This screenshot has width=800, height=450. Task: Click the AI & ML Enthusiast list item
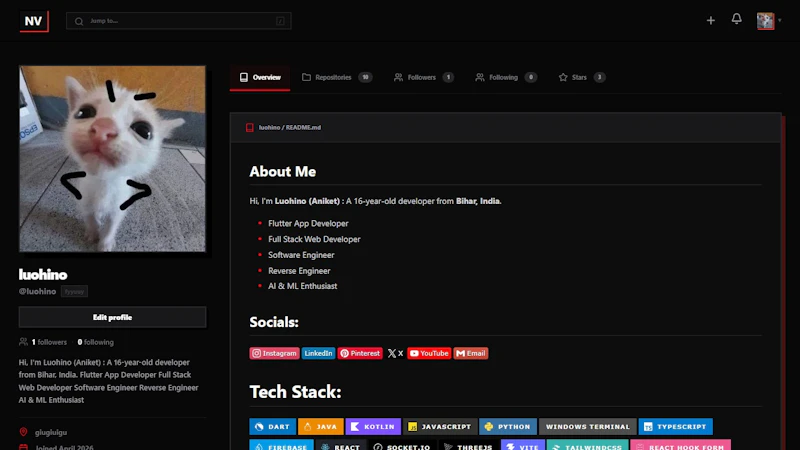coord(303,286)
